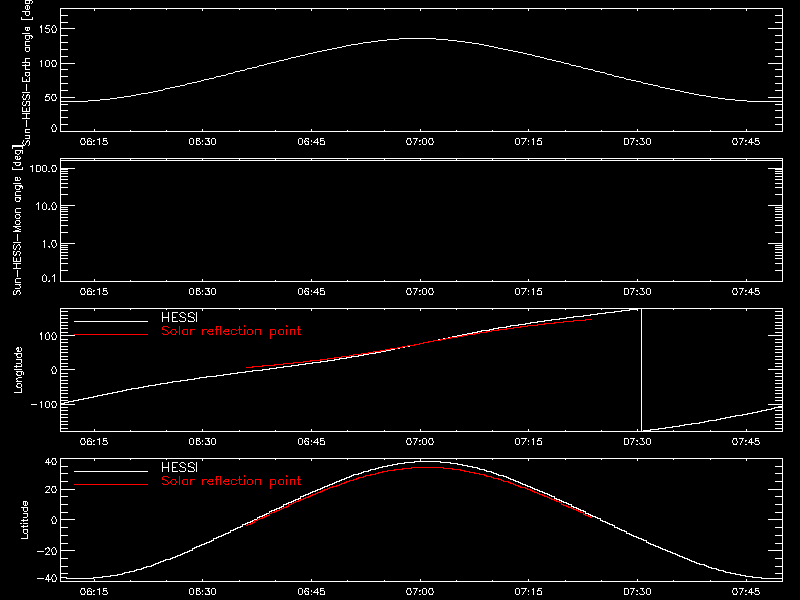
Task: Click the 150 tick label on Earth angle axis
Action: 48,29
